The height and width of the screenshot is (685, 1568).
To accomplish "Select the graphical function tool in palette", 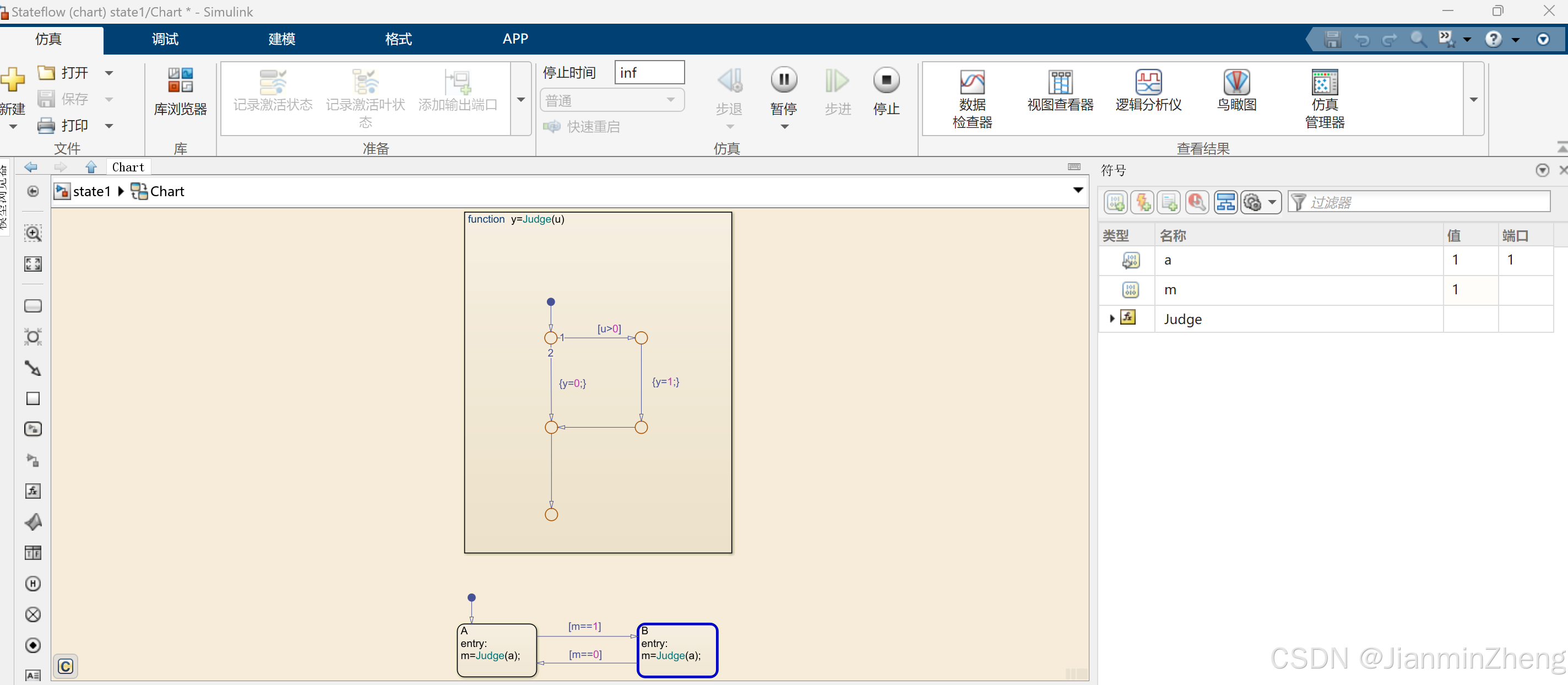I will (x=33, y=491).
